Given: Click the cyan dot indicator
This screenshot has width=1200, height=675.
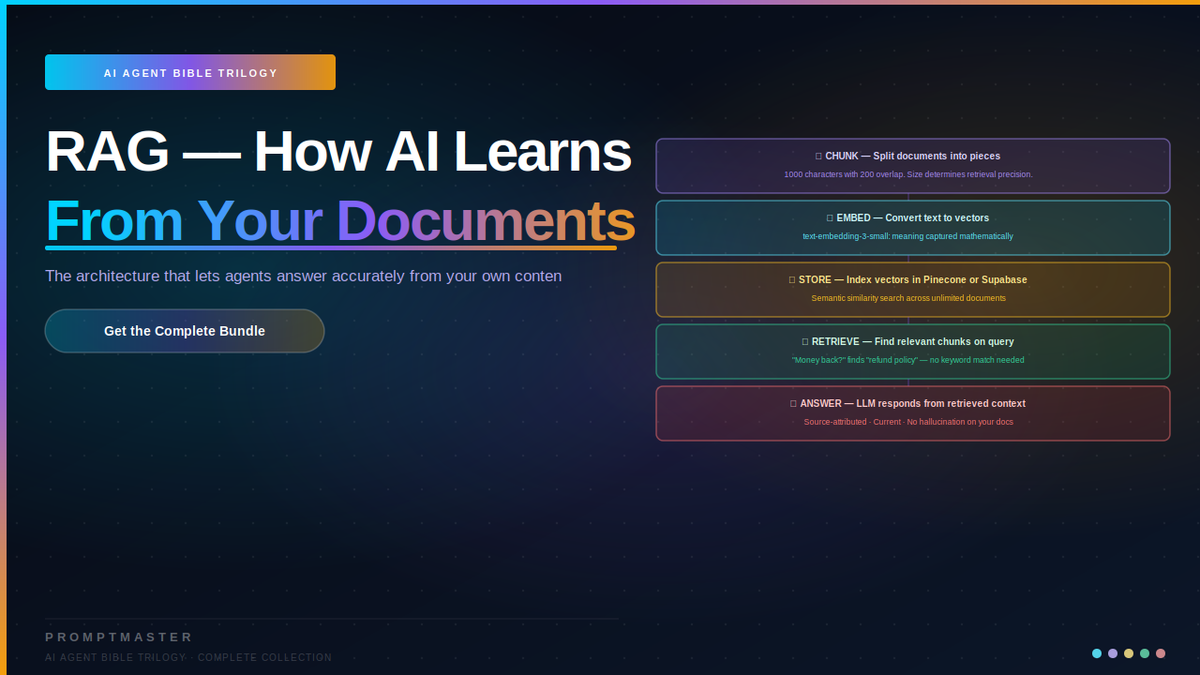Looking at the screenshot, I should tap(1097, 654).
